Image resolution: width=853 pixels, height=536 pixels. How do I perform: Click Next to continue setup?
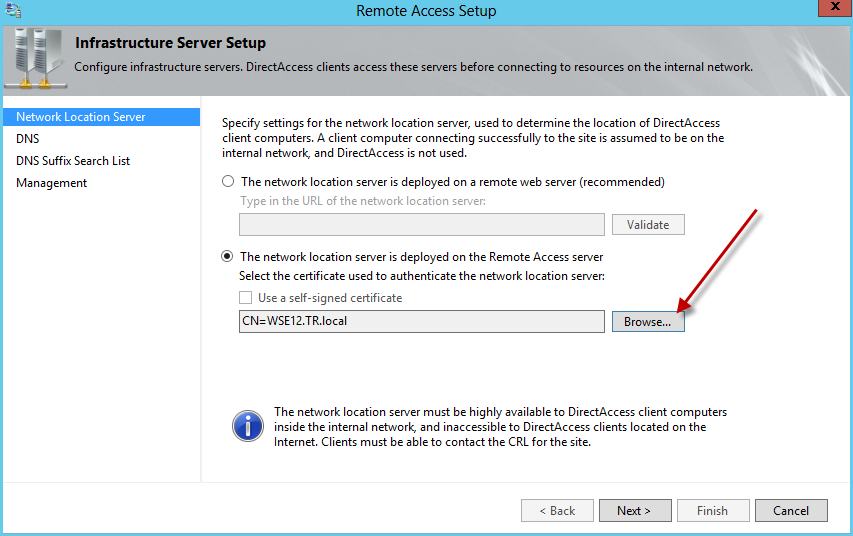pyautogui.click(x=634, y=510)
